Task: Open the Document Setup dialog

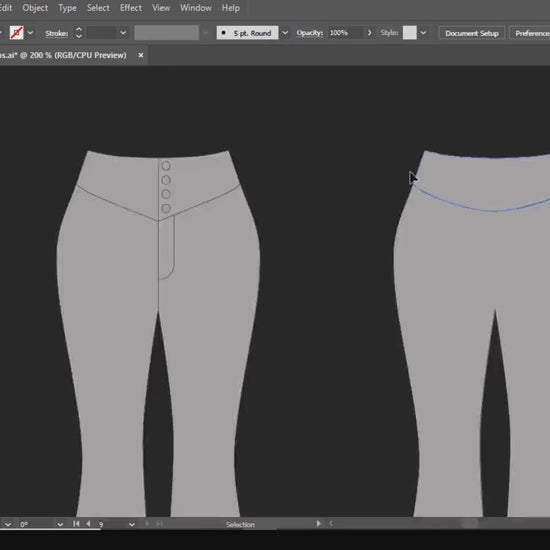Action: point(472,33)
